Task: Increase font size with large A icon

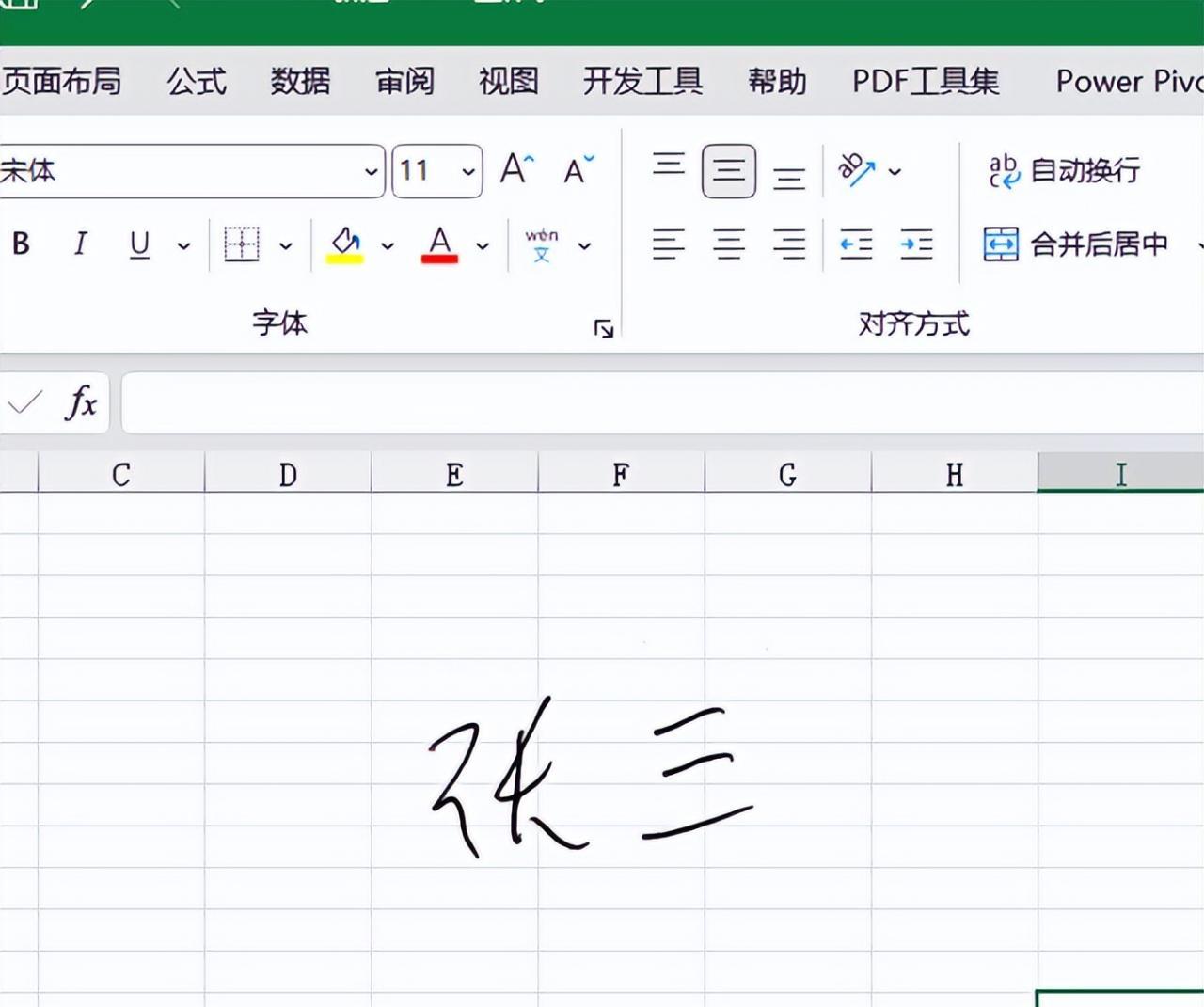Action: tap(516, 169)
